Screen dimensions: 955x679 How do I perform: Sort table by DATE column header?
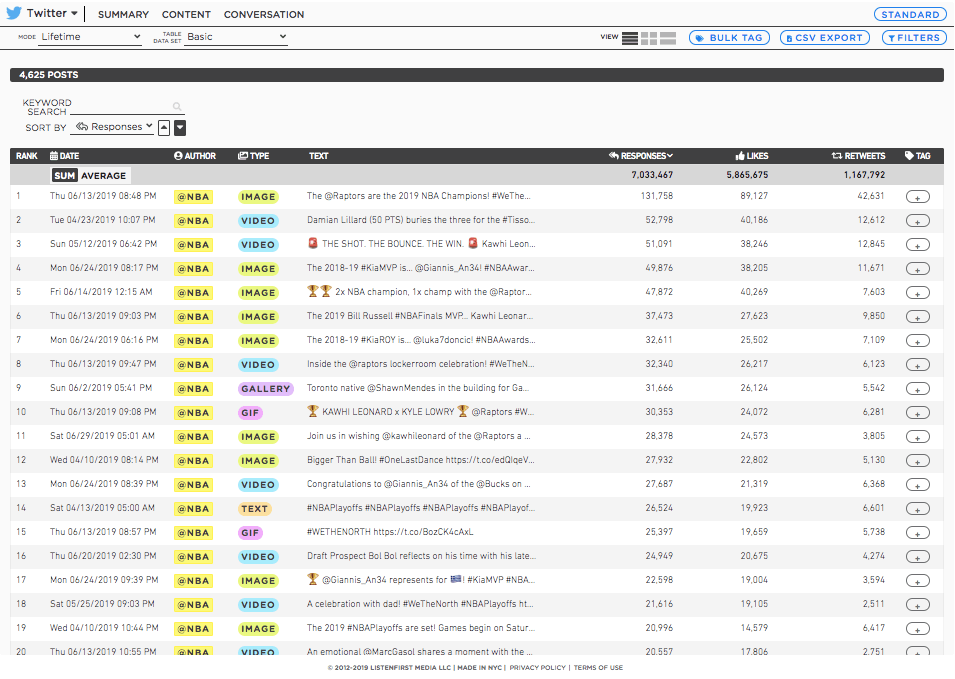[65, 156]
